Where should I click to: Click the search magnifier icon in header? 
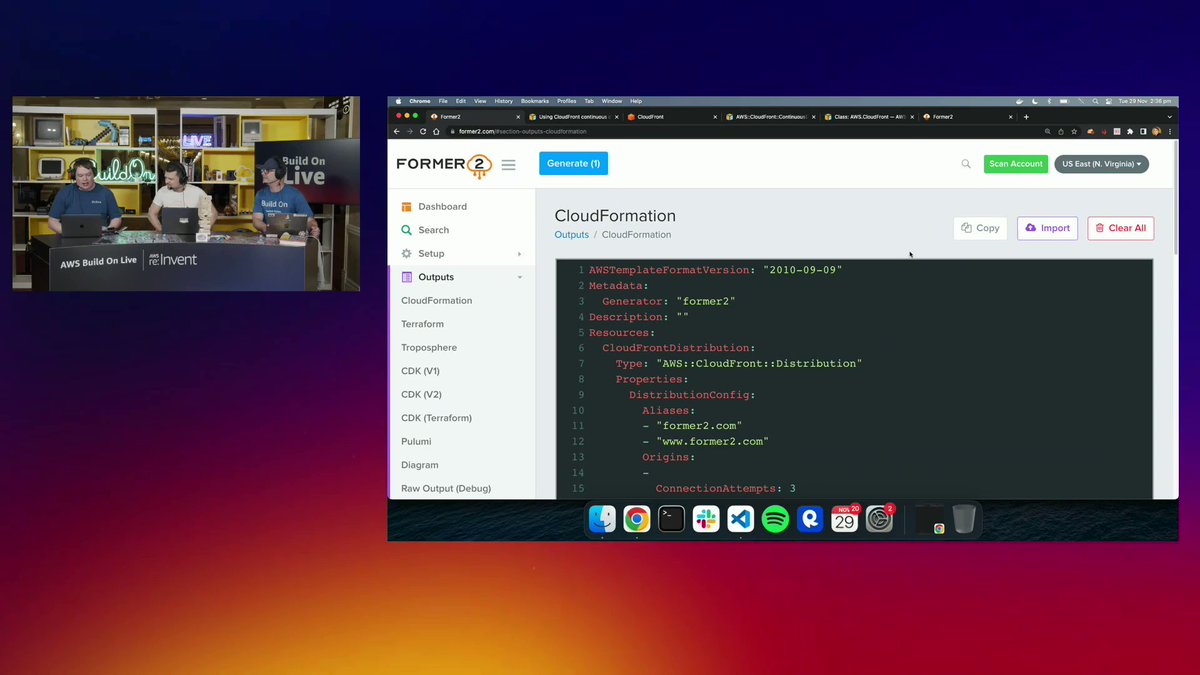tap(966, 164)
